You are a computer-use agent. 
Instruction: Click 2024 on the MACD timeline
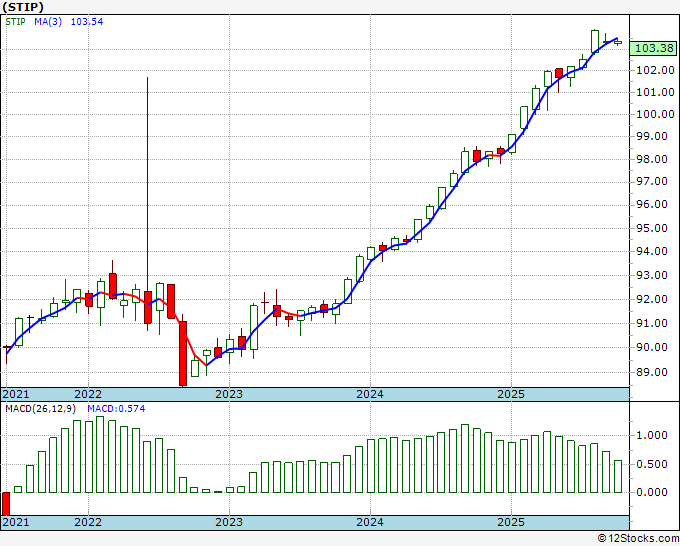[370, 522]
